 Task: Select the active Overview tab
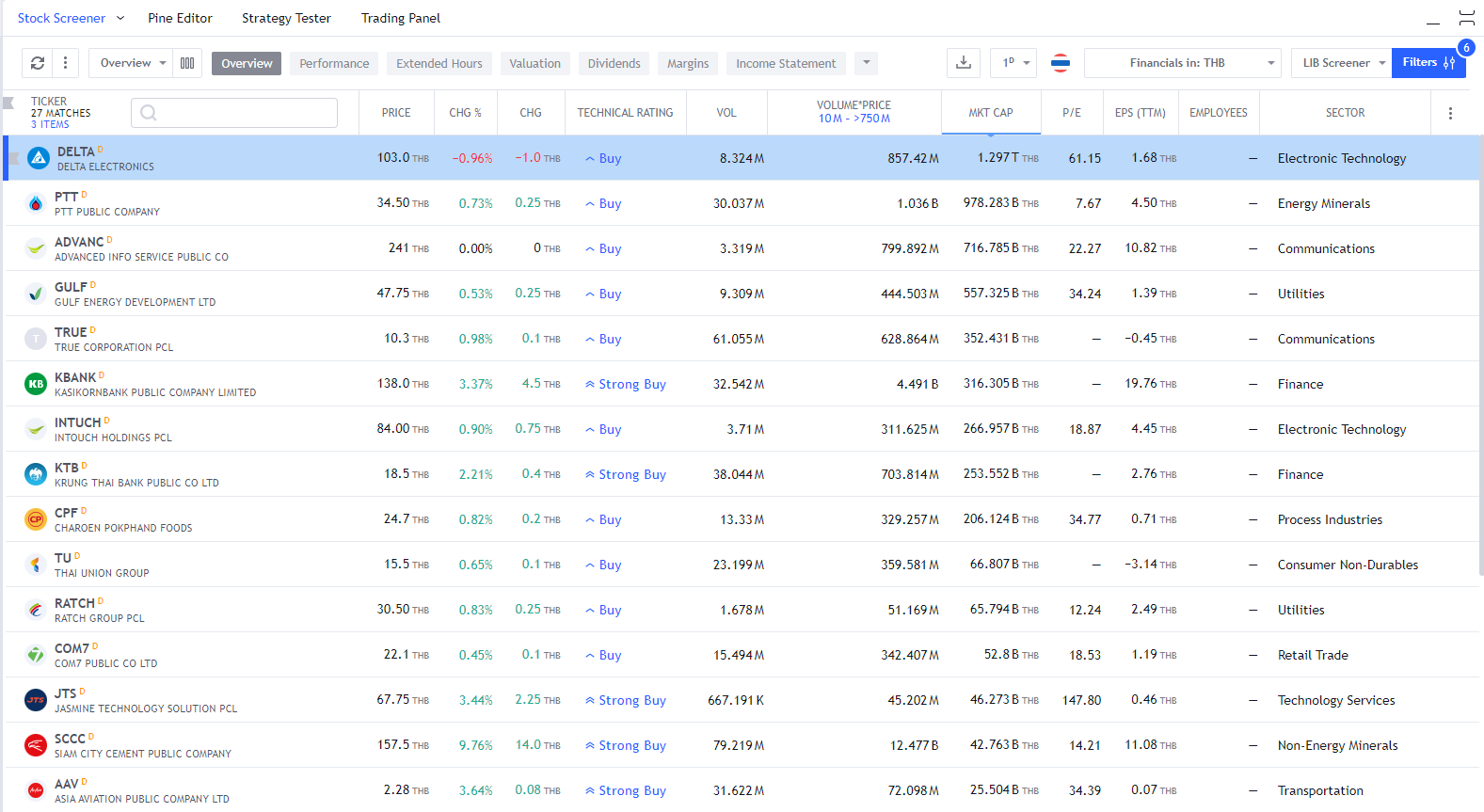coord(247,63)
